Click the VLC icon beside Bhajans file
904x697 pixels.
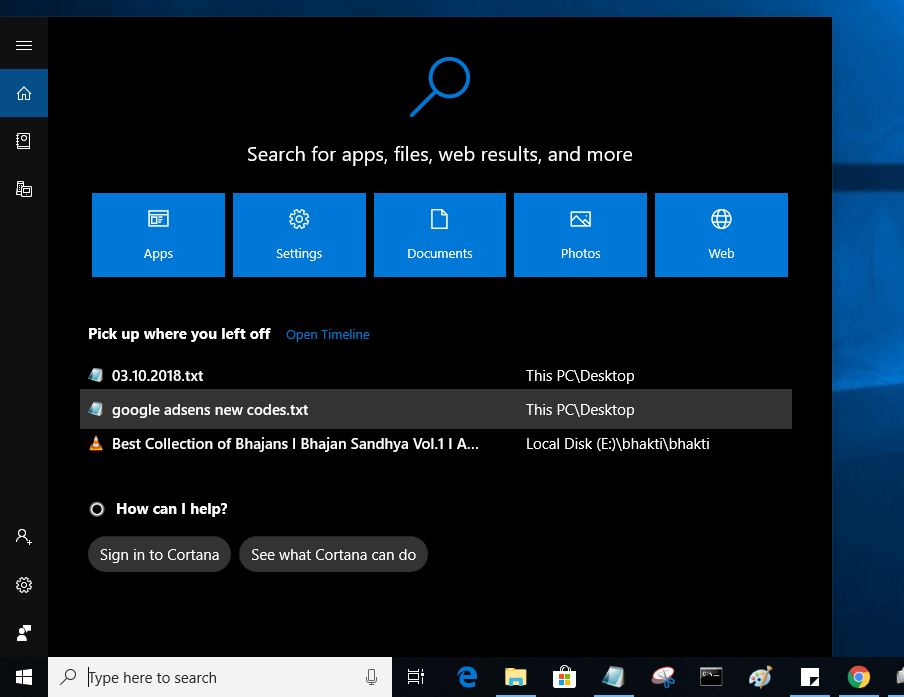pyautogui.click(x=96, y=443)
